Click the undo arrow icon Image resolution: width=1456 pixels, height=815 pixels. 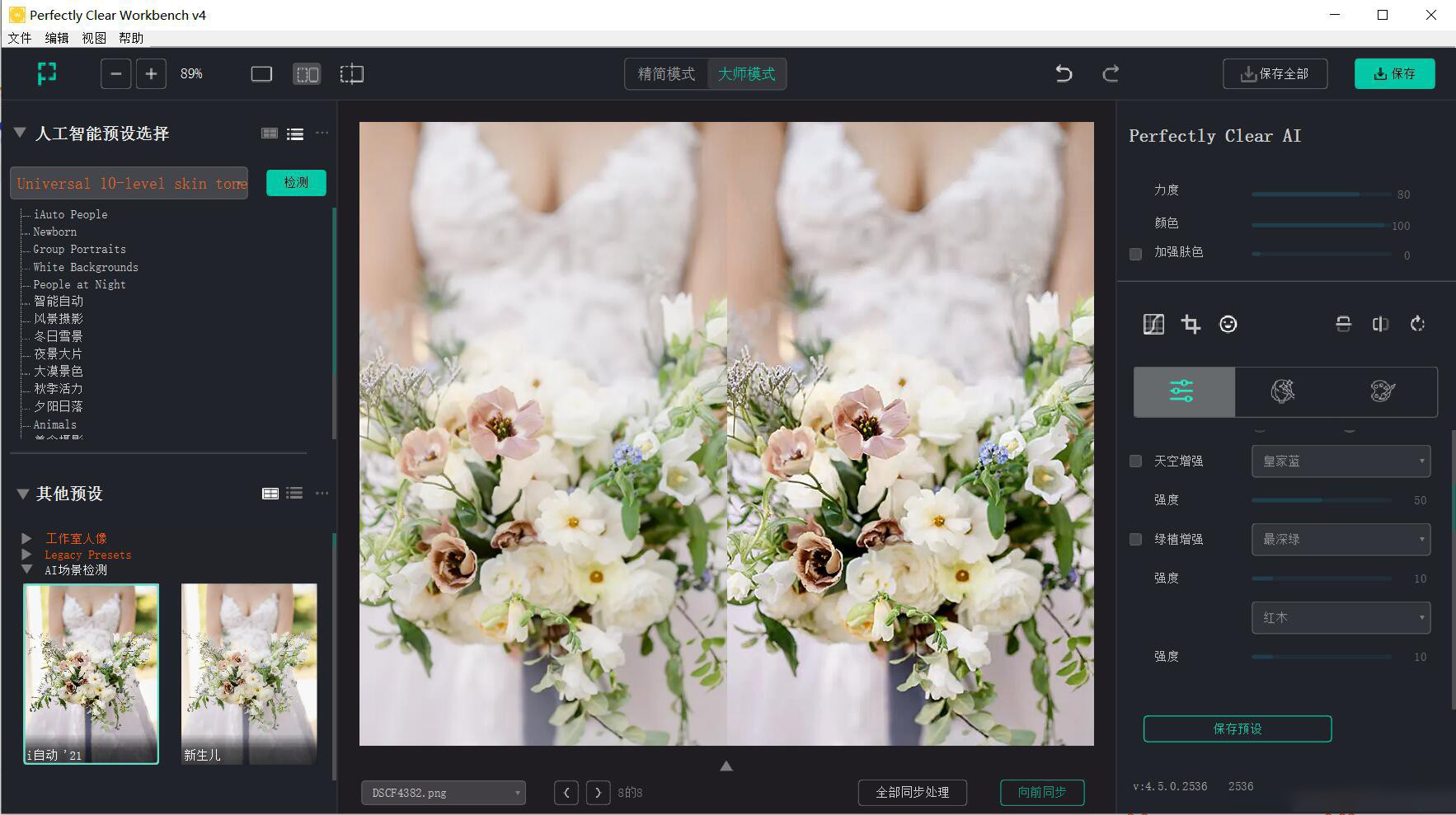[1064, 74]
